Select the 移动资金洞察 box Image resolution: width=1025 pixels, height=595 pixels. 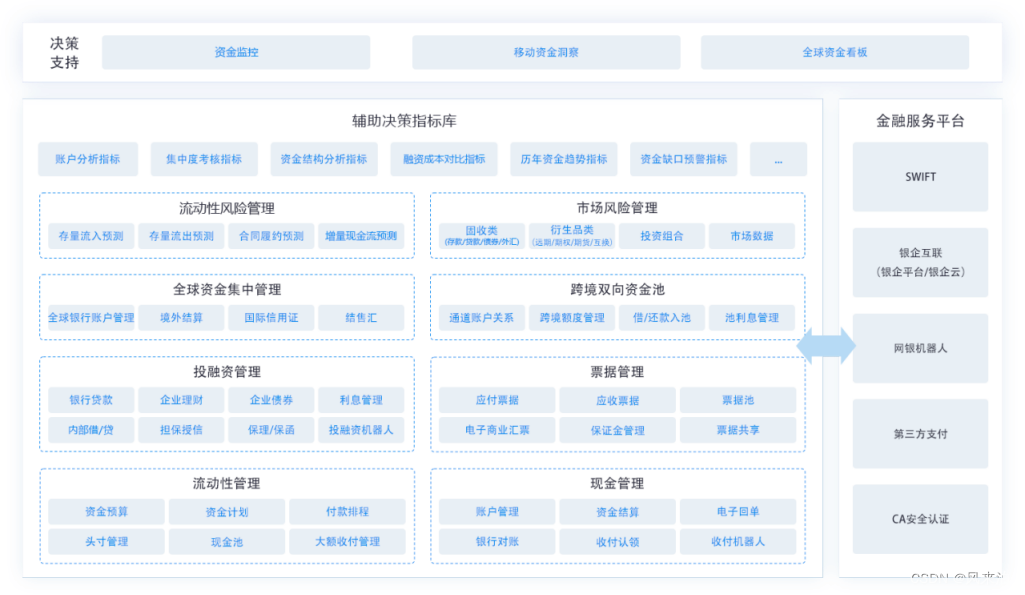tap(546, 52)
